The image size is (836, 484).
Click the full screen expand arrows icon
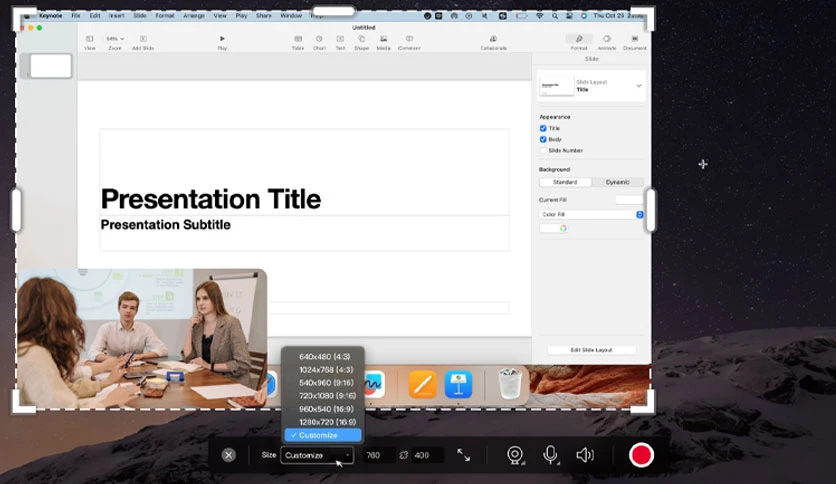(x=463, y=455)
